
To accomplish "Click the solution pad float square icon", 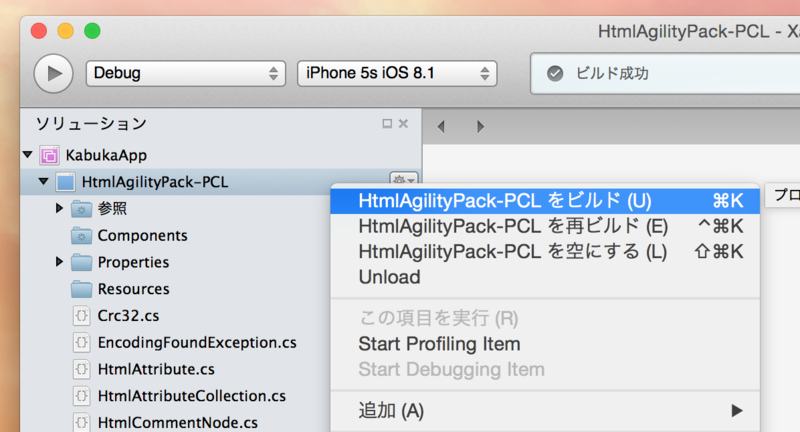I will [x=387, y=123].
